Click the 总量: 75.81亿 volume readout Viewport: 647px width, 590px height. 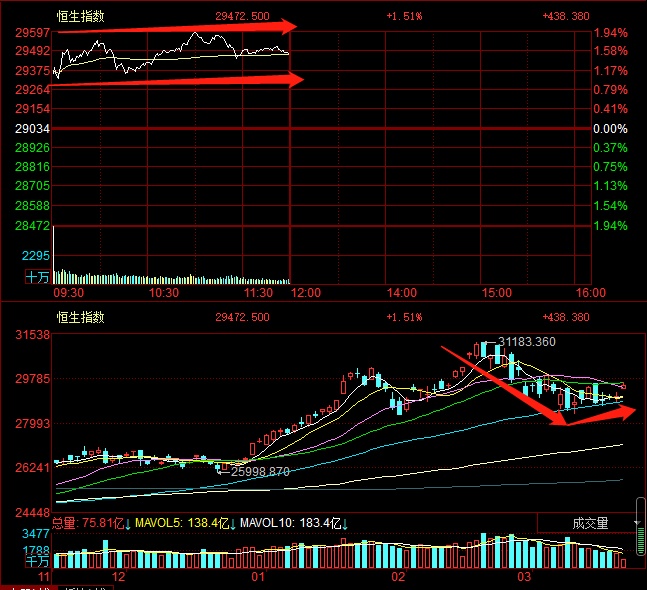[x=91, y=523]
